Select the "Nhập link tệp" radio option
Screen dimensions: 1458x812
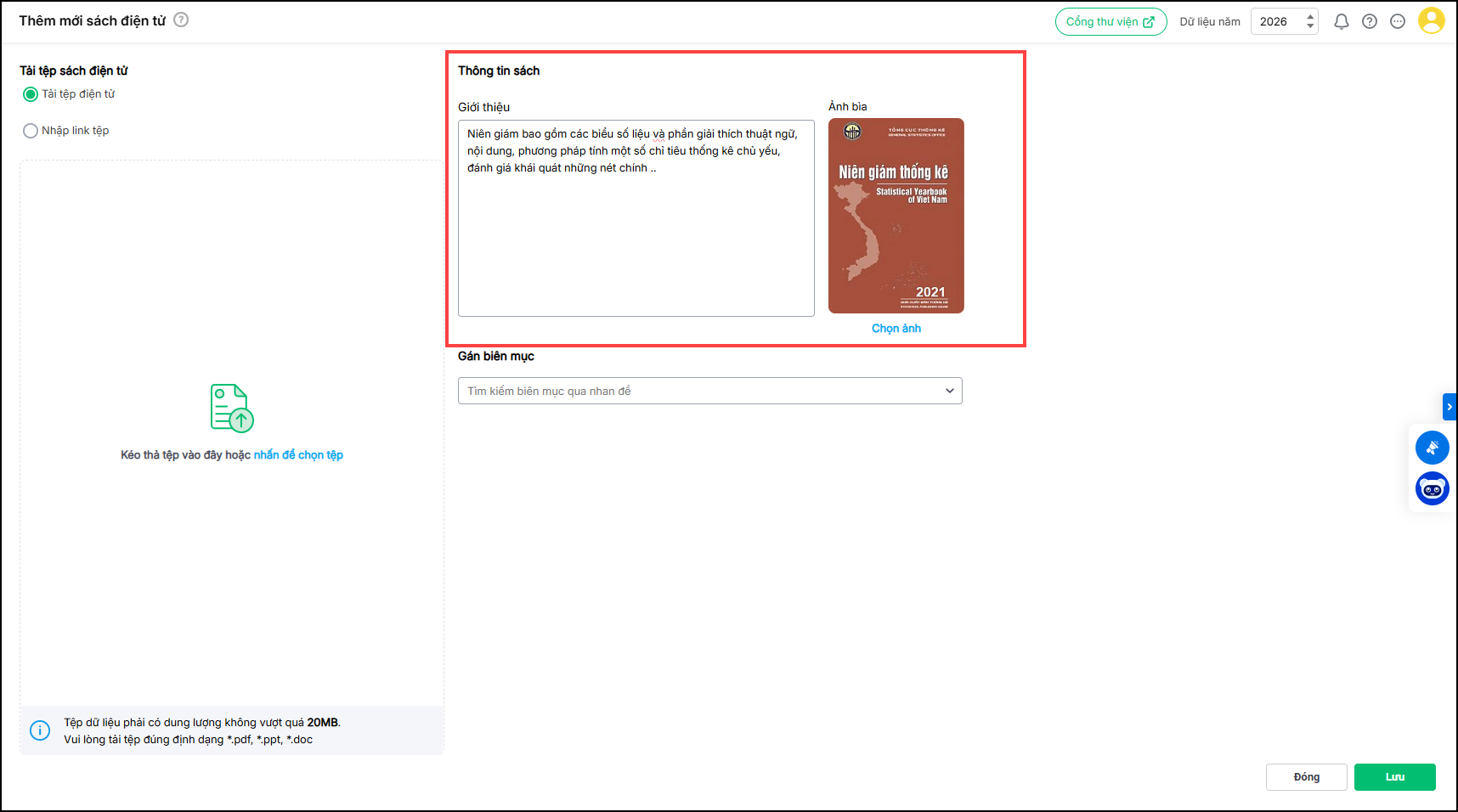tap(31, 131)
